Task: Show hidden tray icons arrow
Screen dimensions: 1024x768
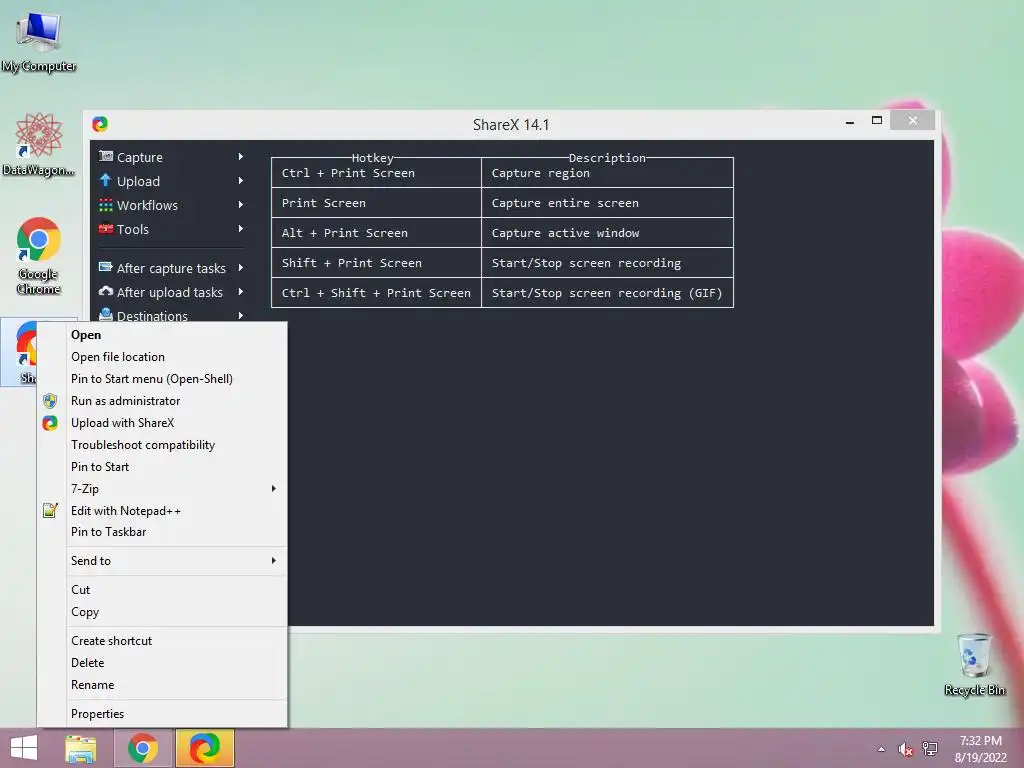Action: tap(882, 749)
